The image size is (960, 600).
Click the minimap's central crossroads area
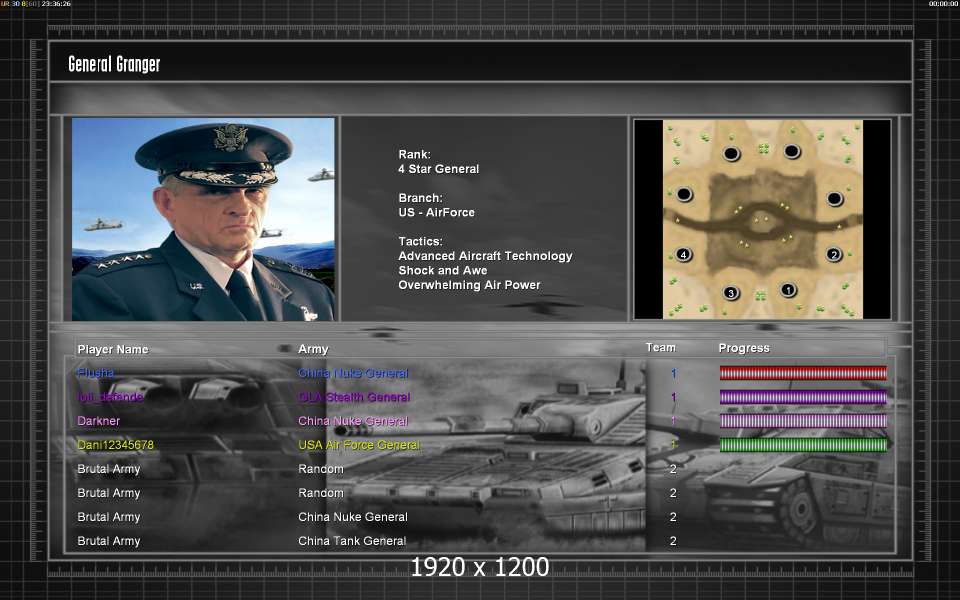[x=763, y=221]
